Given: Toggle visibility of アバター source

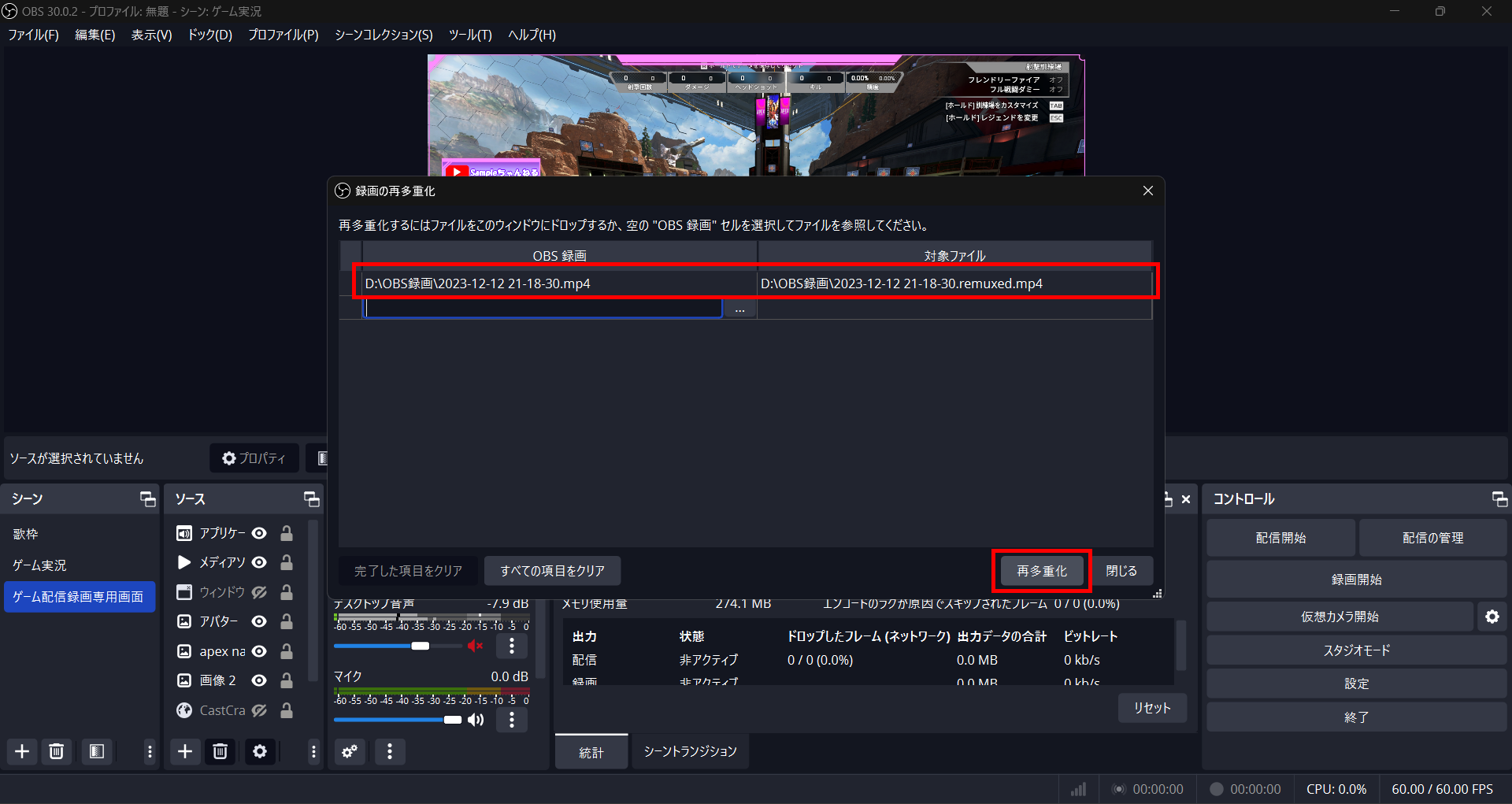Looking at the screenshot, I should point(259,621).
